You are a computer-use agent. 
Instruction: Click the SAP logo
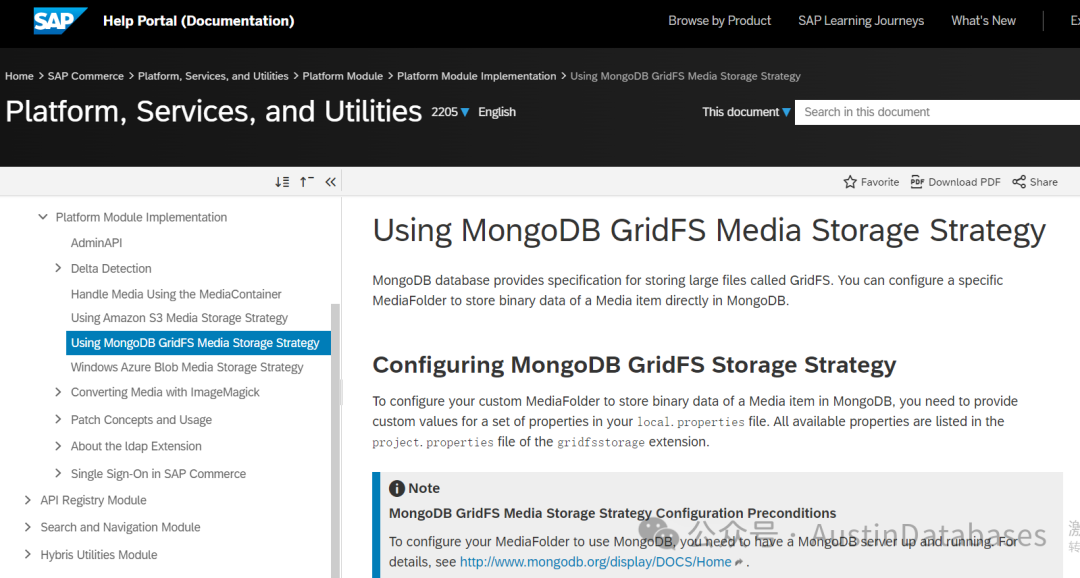tap(60, 21)
